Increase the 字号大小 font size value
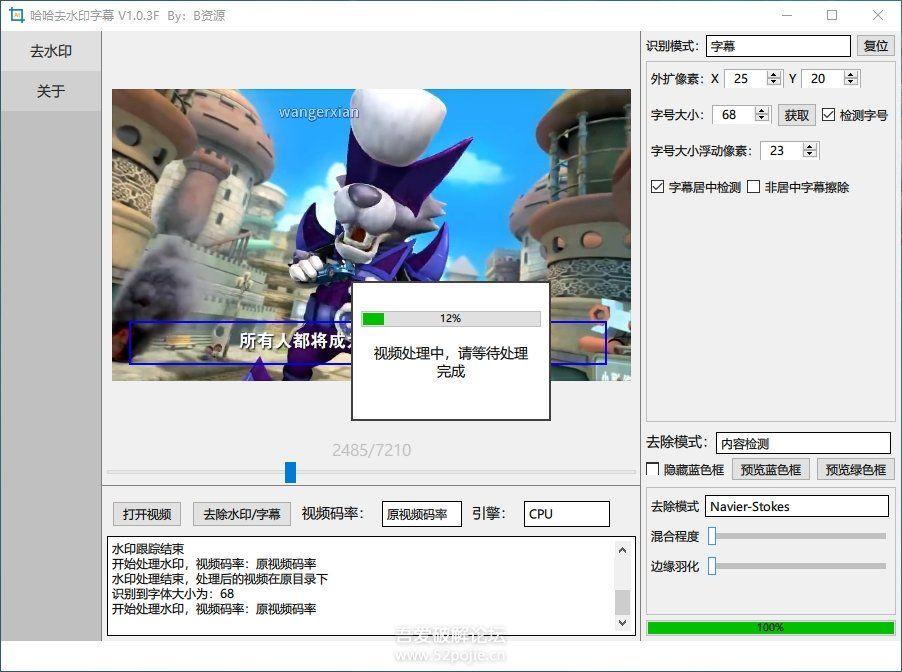 pos(762,110)
